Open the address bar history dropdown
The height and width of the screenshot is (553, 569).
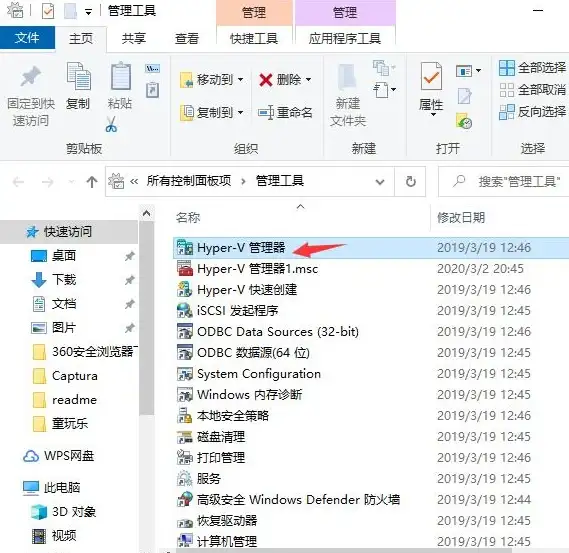[x=380, y=182]
